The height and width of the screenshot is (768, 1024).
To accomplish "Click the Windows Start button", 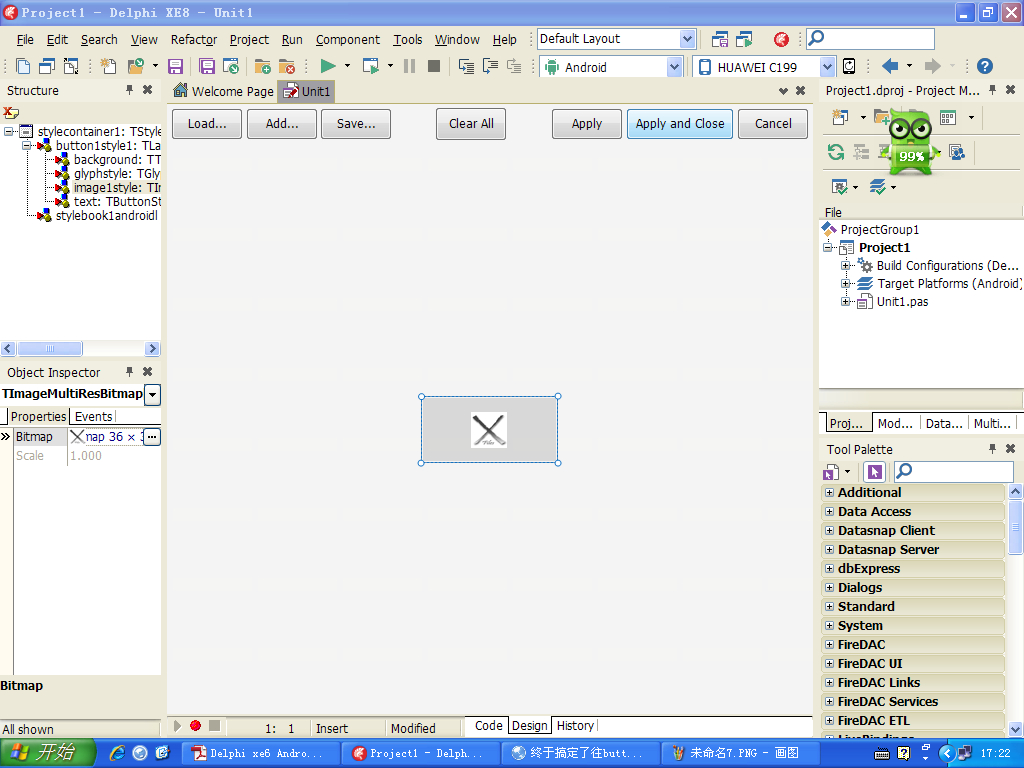I will coord(48,753).
